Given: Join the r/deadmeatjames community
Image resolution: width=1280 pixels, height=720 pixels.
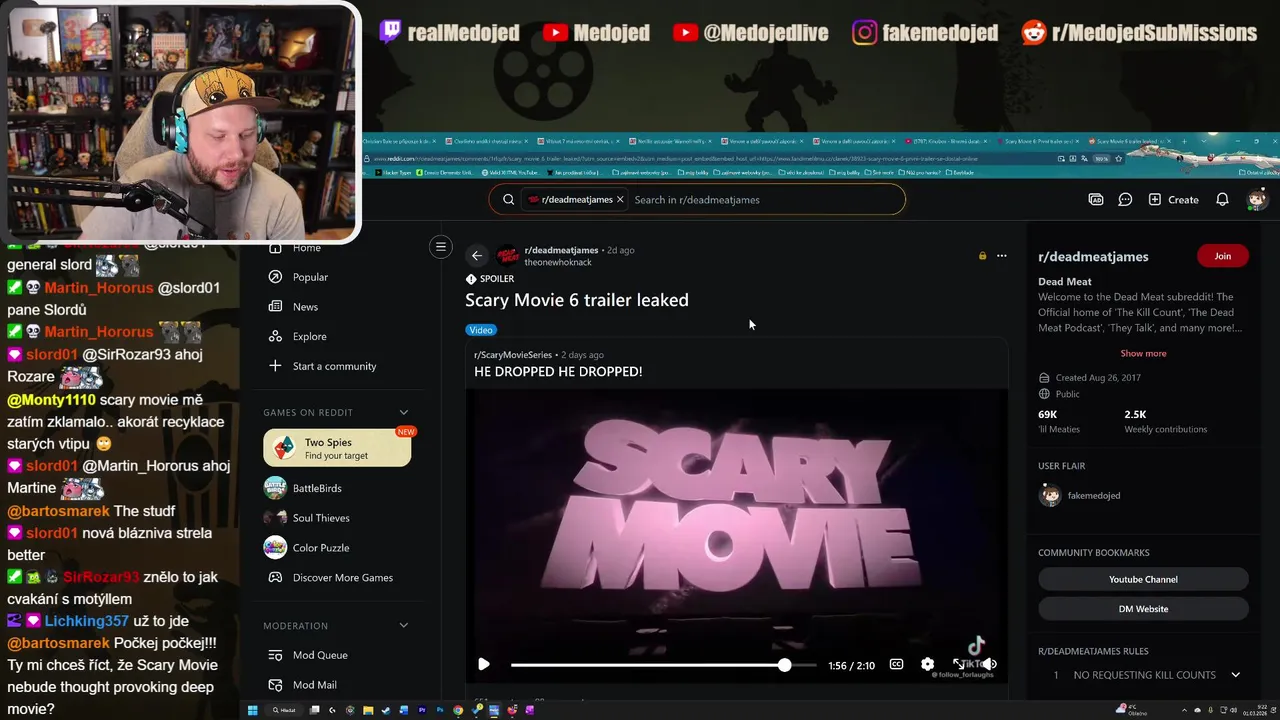Looking at the screenshot, I should [1222, 256].
